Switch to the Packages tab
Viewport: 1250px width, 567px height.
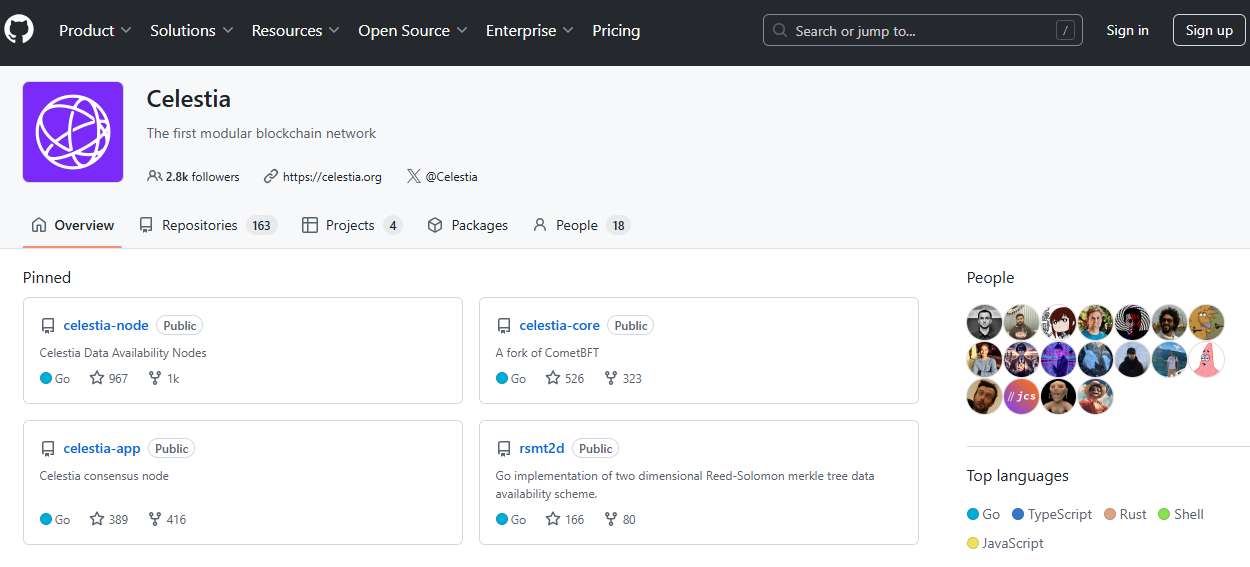click(x=468, y=225)
